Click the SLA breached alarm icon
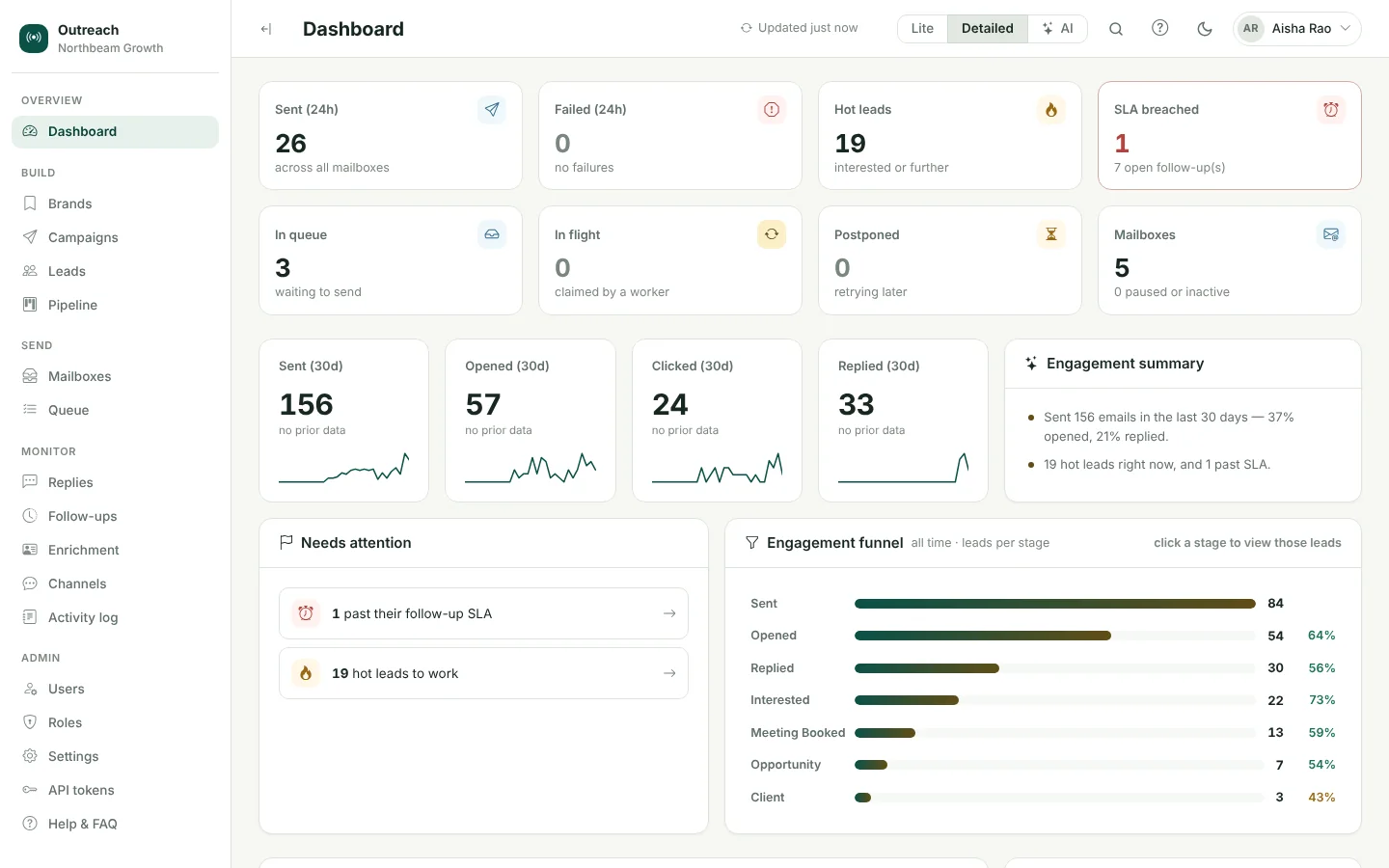This screenshot has height=868, width=1389. coord(1331,110)
